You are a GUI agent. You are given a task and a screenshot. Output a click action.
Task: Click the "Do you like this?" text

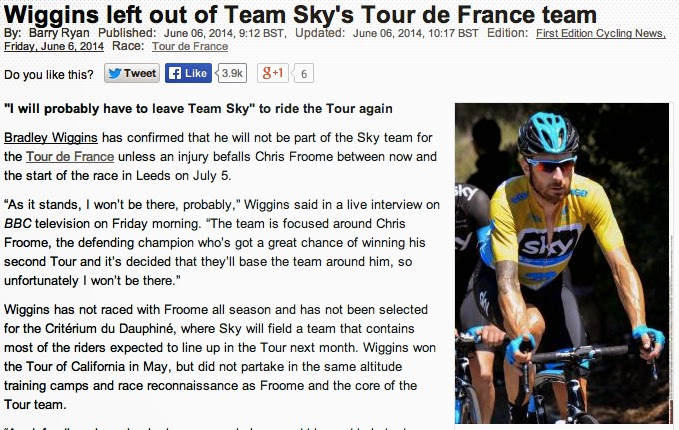(49, 74)
